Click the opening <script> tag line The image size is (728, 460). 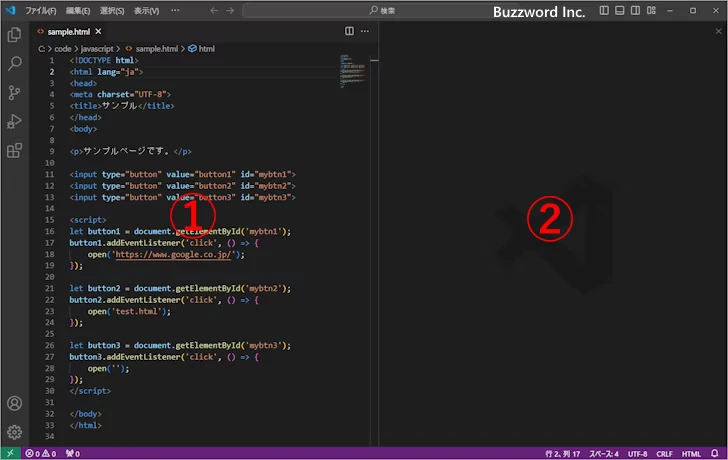point(88,220)
